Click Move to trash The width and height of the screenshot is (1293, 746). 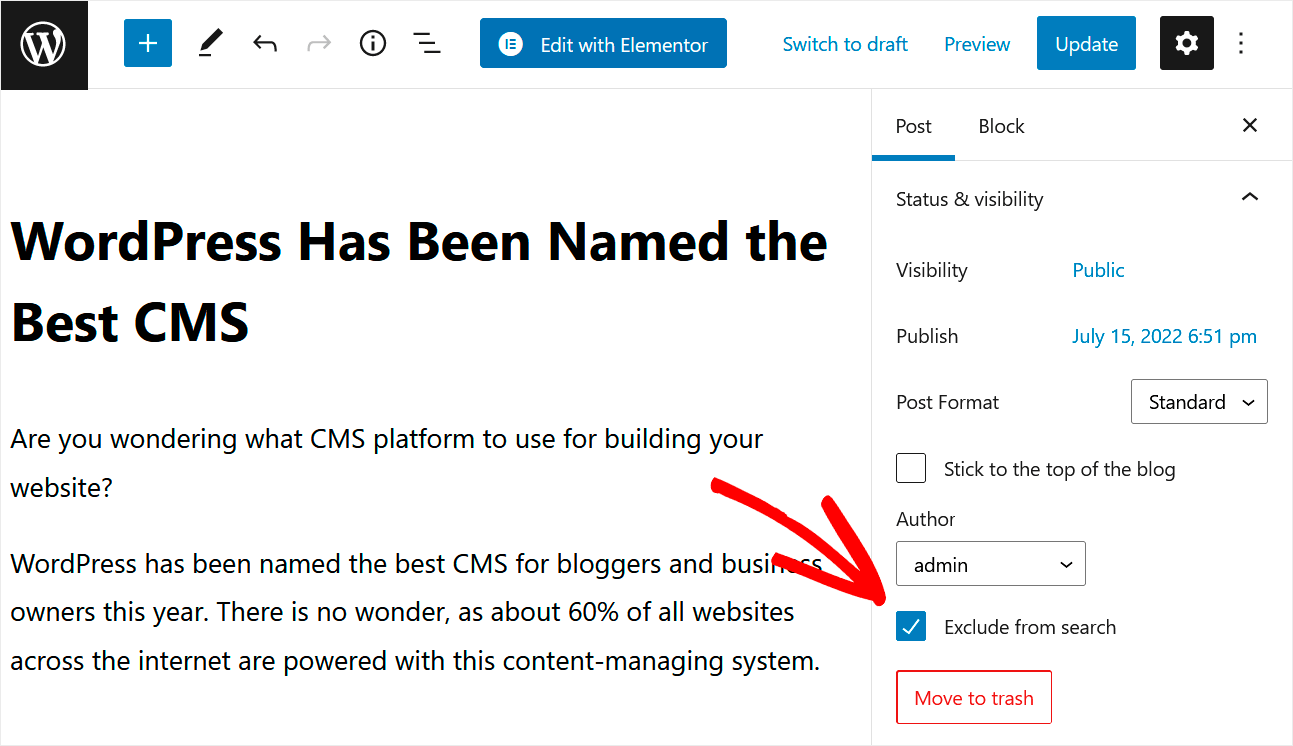(x=973, y=697)
